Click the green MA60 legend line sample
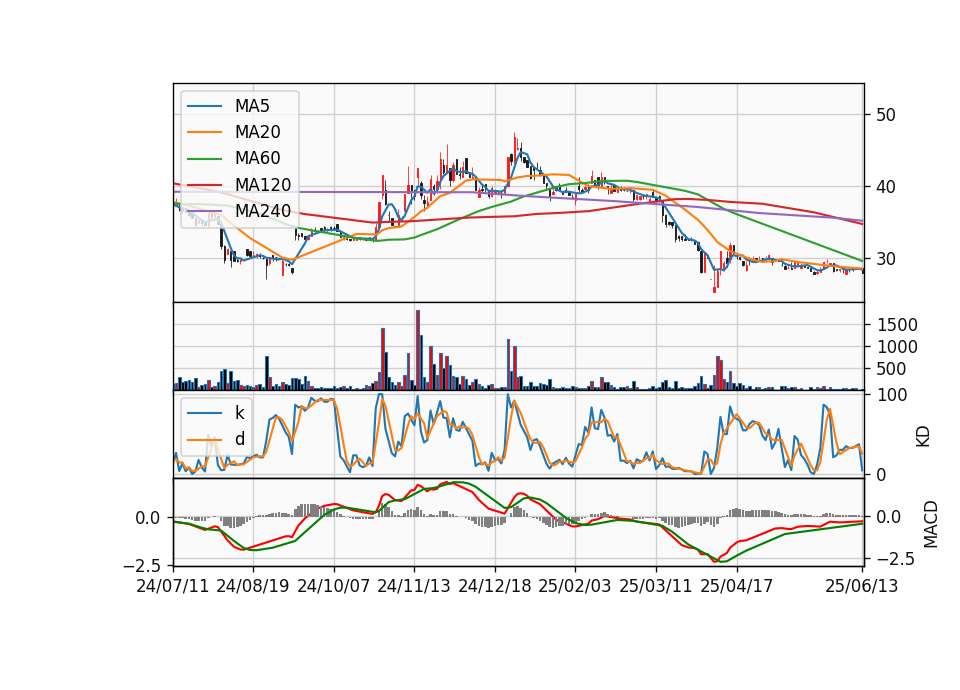The height and width of the screenshot is (690, 960). tap(204, 159)
